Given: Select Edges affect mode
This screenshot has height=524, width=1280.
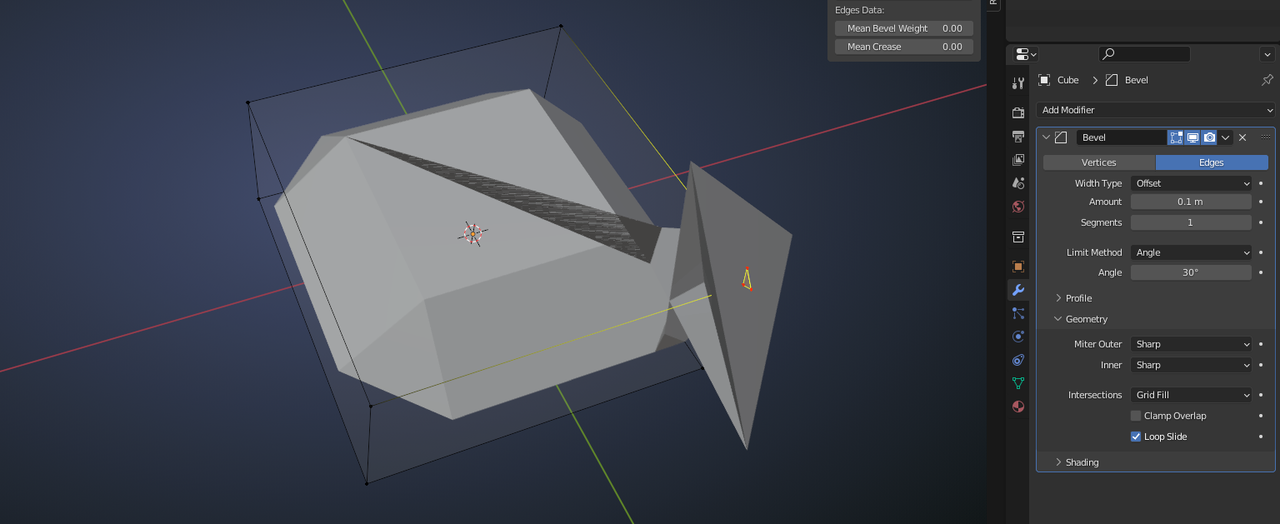Looking at the screenshot, I should (x=1211, y=162).
